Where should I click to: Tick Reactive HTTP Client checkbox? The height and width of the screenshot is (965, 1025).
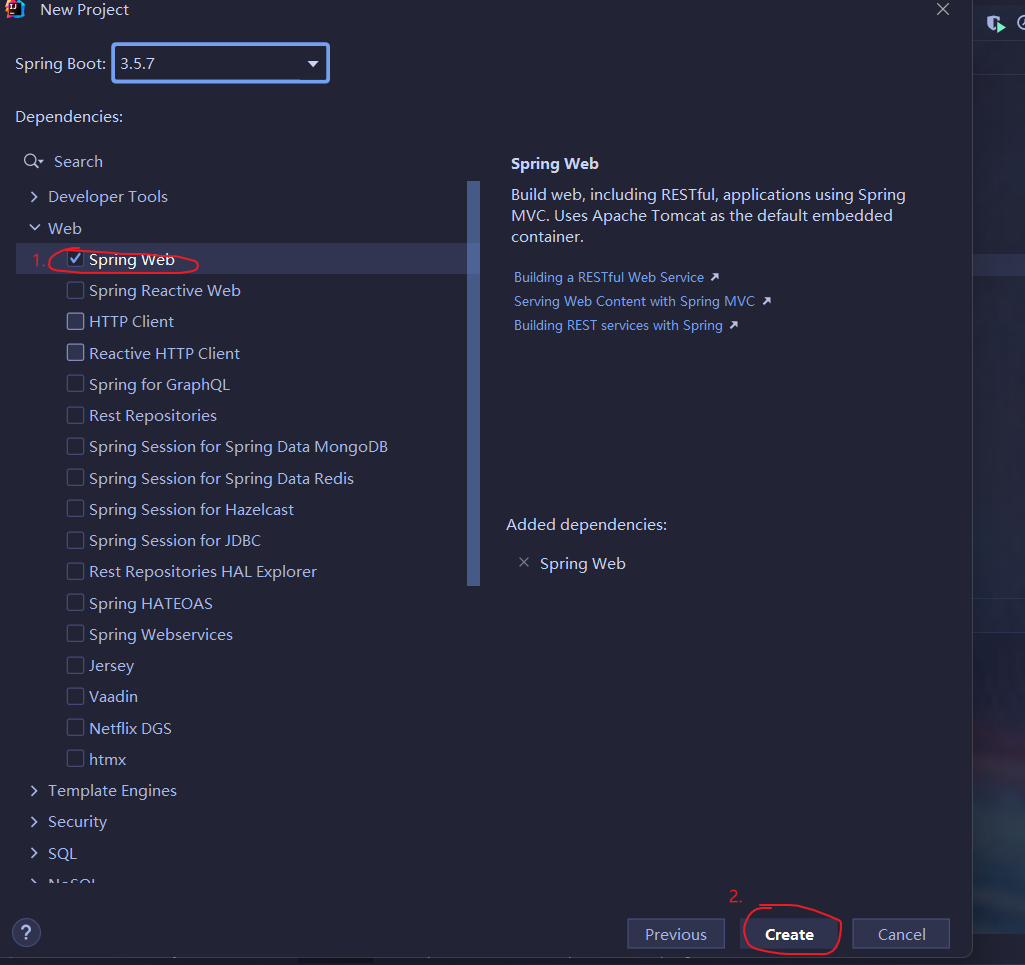(x=75, y=353)
